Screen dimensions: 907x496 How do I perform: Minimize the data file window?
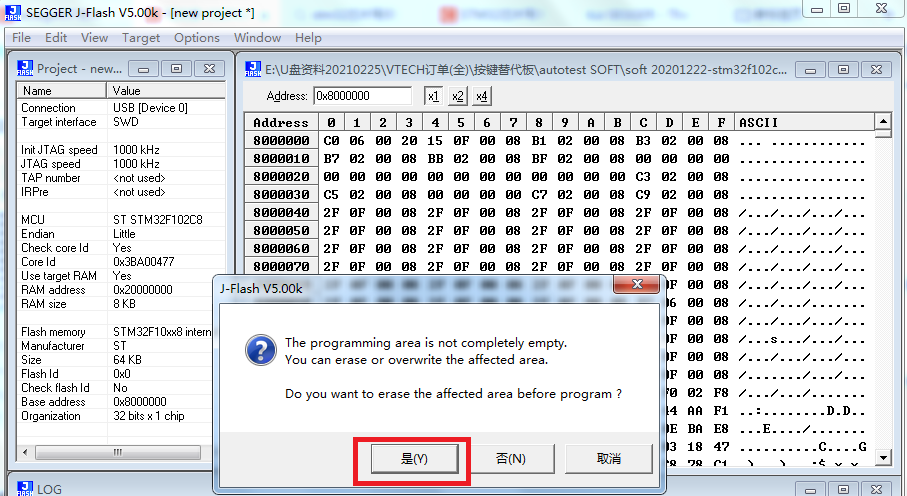810,69
